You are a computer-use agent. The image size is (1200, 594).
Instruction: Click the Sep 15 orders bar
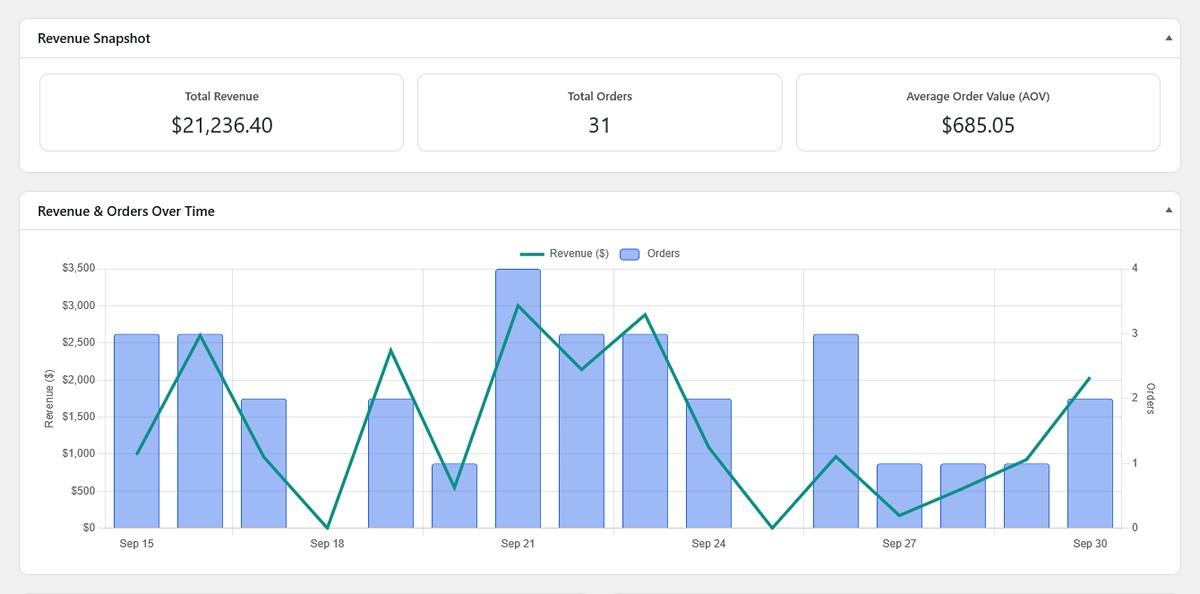pos(137,431)
